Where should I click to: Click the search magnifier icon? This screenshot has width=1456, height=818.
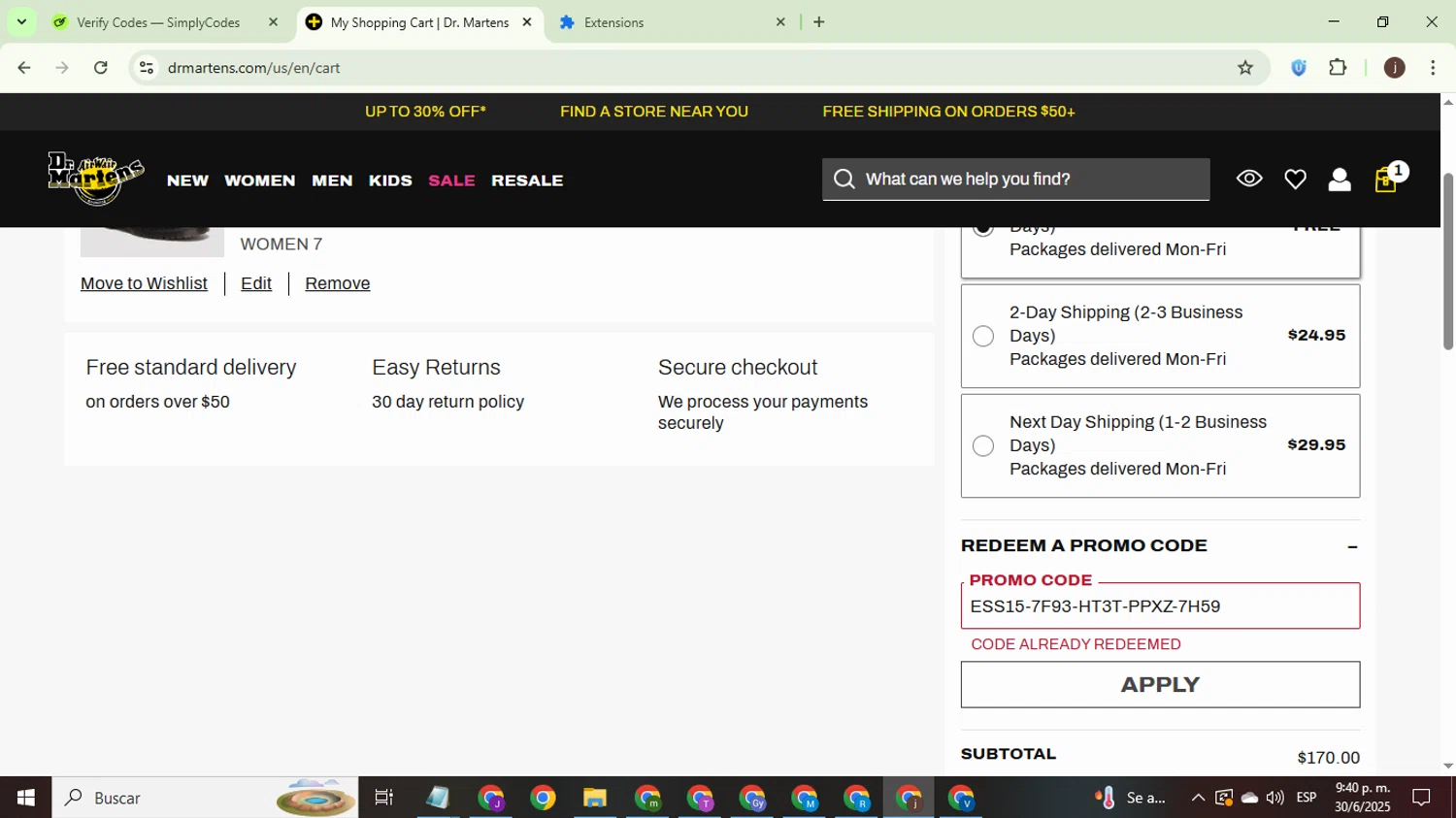pos(844,180)
